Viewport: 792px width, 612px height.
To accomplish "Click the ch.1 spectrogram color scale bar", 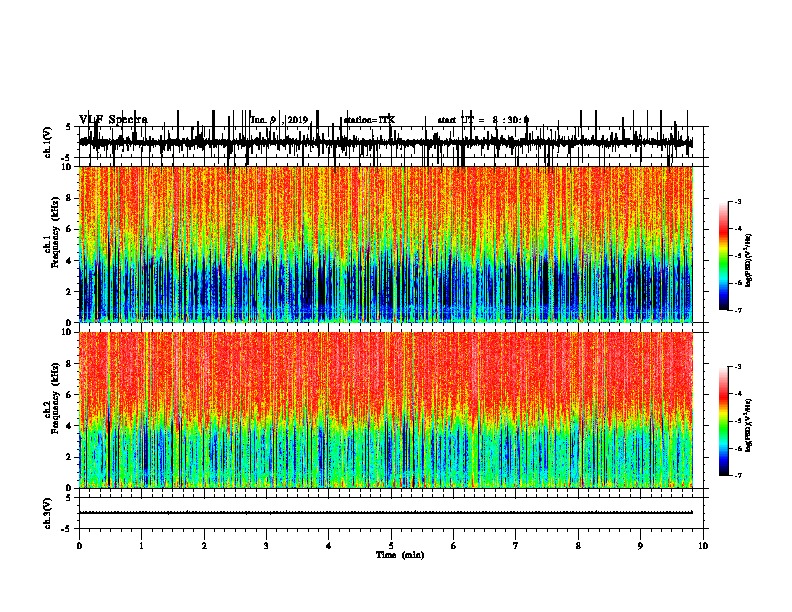I will [x=723, y=256].
